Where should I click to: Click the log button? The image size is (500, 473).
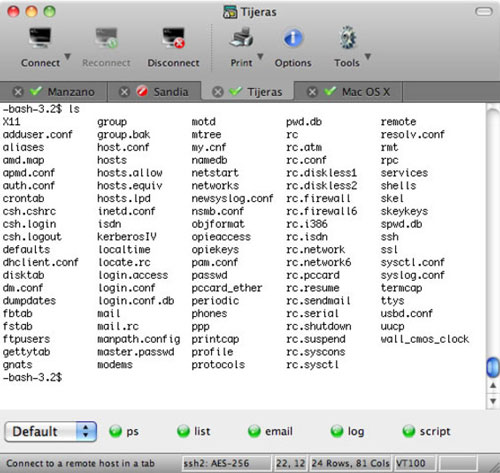coord(347,431)
